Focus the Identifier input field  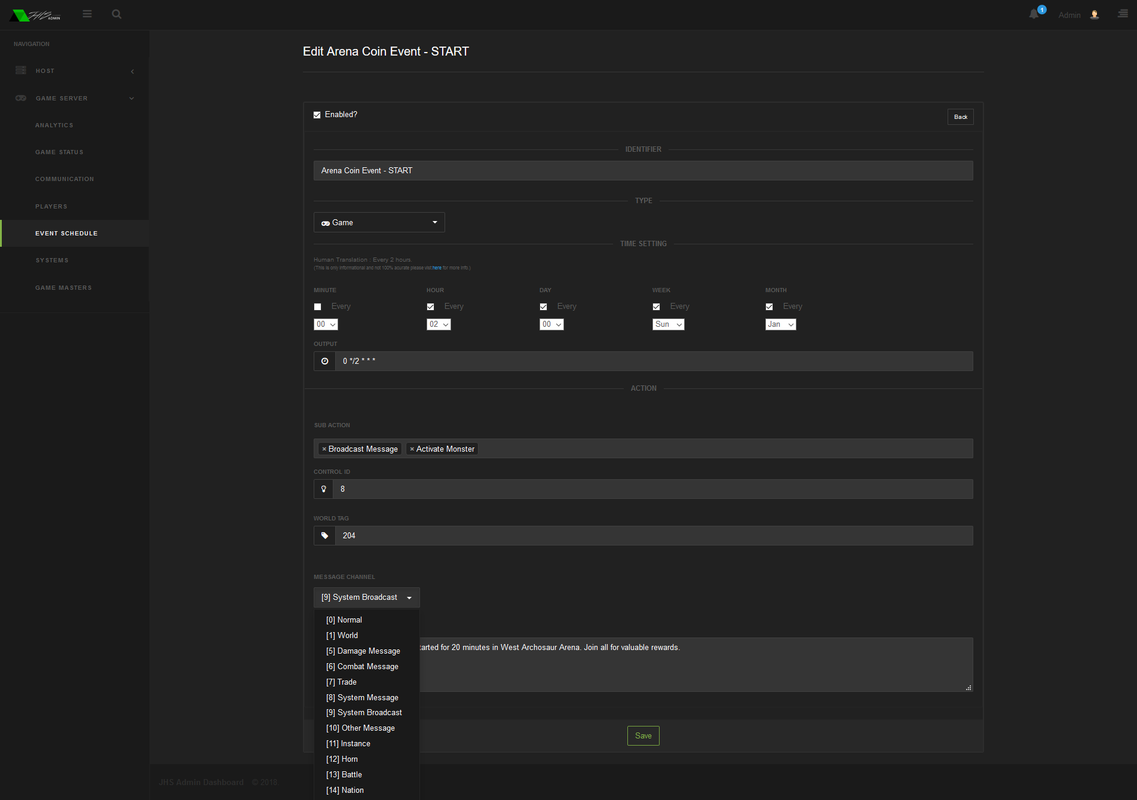pyautogui.click(x=643, y=170)
